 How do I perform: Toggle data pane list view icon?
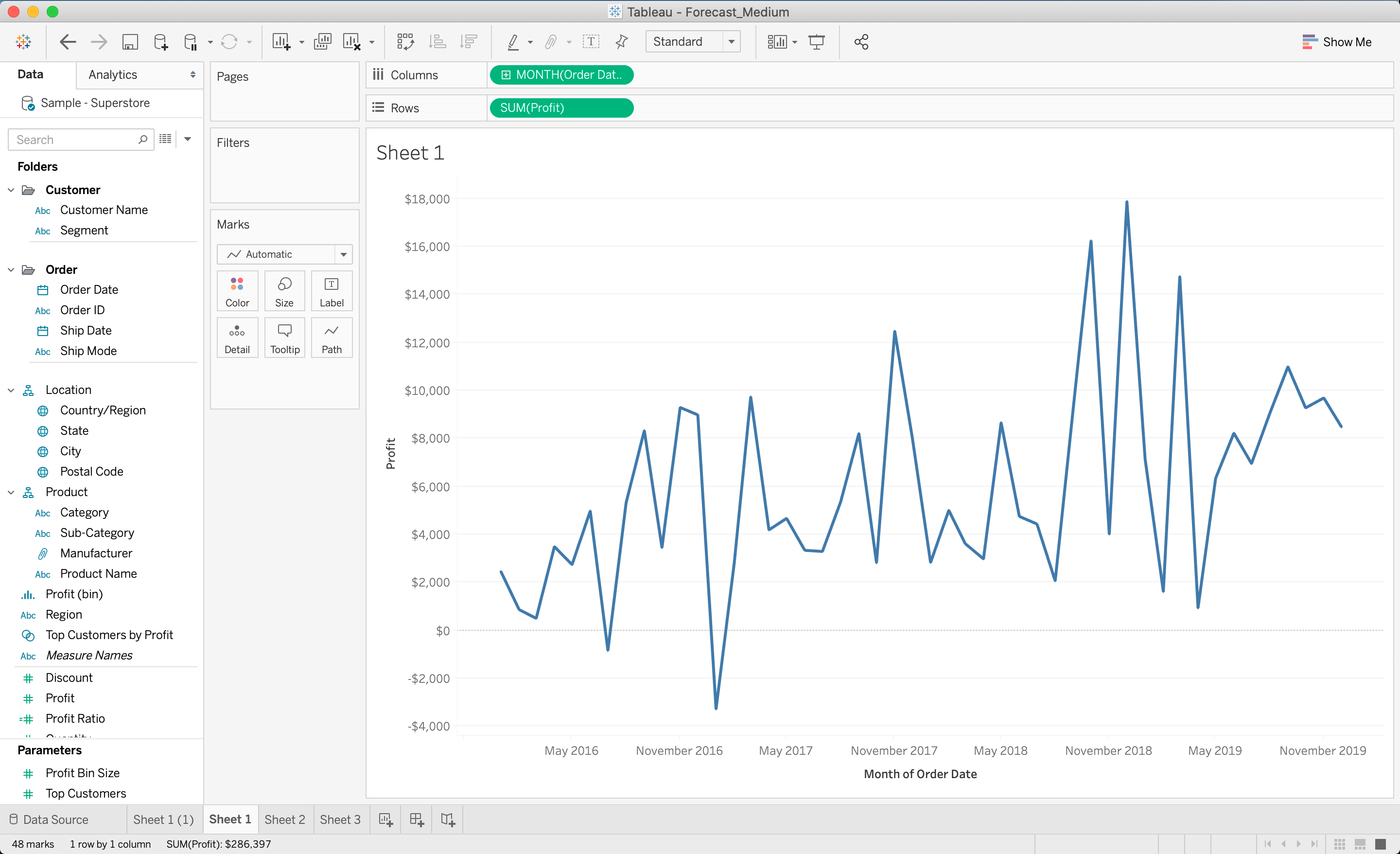click(165, 139)
